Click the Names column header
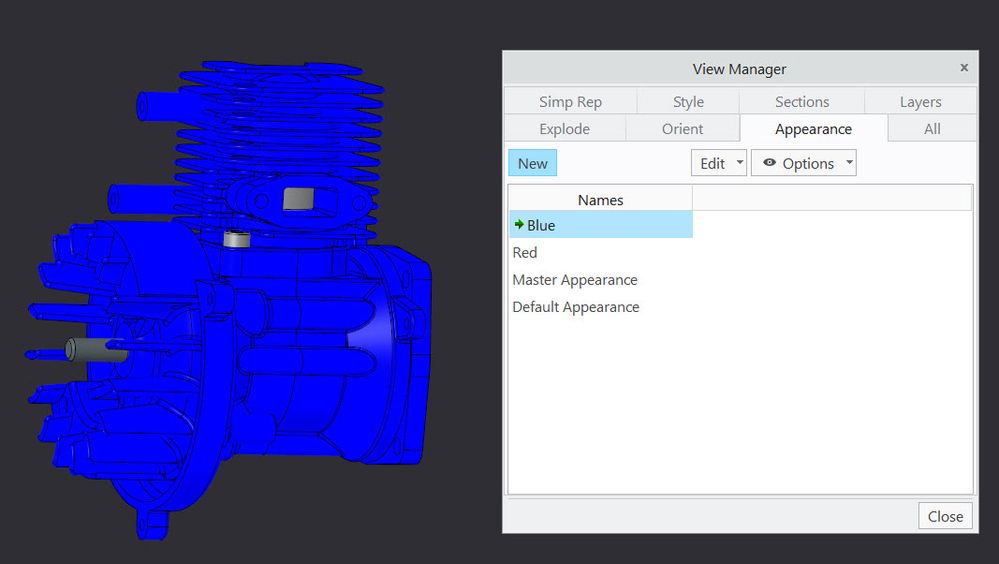The height and width of the screenshot is (564, 999). coord(600,200)
